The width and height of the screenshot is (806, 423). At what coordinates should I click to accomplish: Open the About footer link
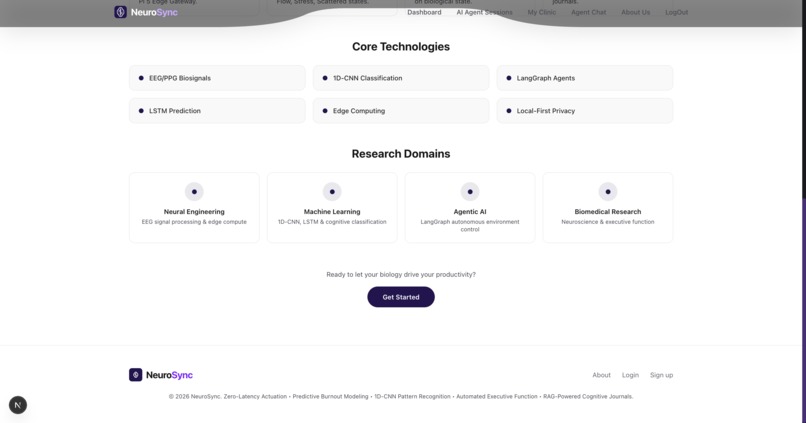coord(601,375)
